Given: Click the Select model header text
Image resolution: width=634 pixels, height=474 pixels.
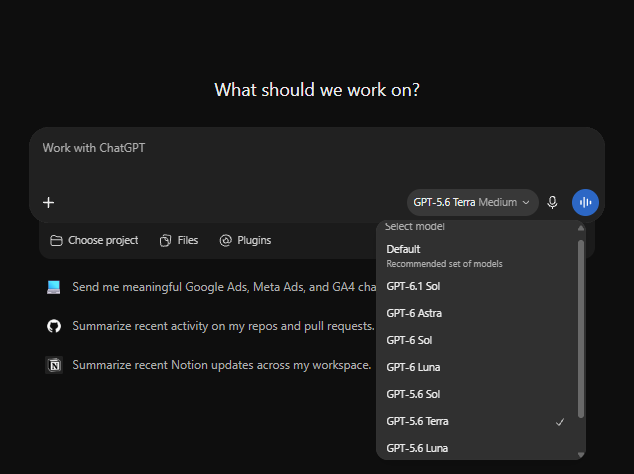Looking at the screenshot, I should coord(414,226).
